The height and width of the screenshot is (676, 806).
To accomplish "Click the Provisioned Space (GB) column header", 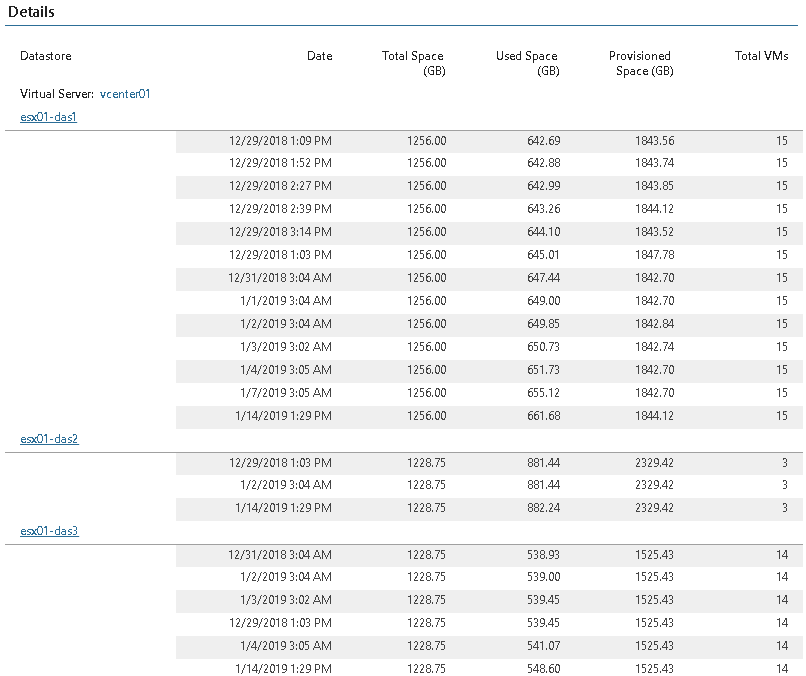I will (x=641, y=63).
